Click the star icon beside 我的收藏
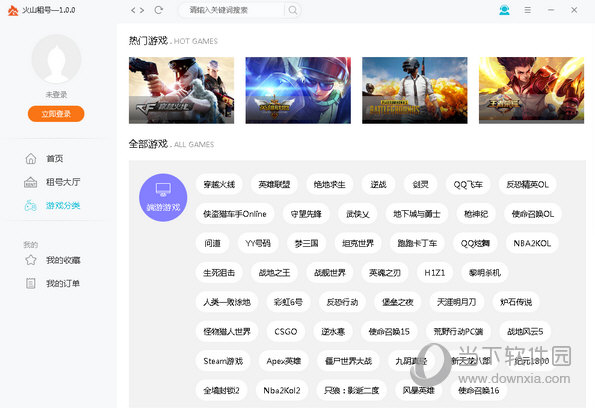595x408 pixels. click(31, 260)
